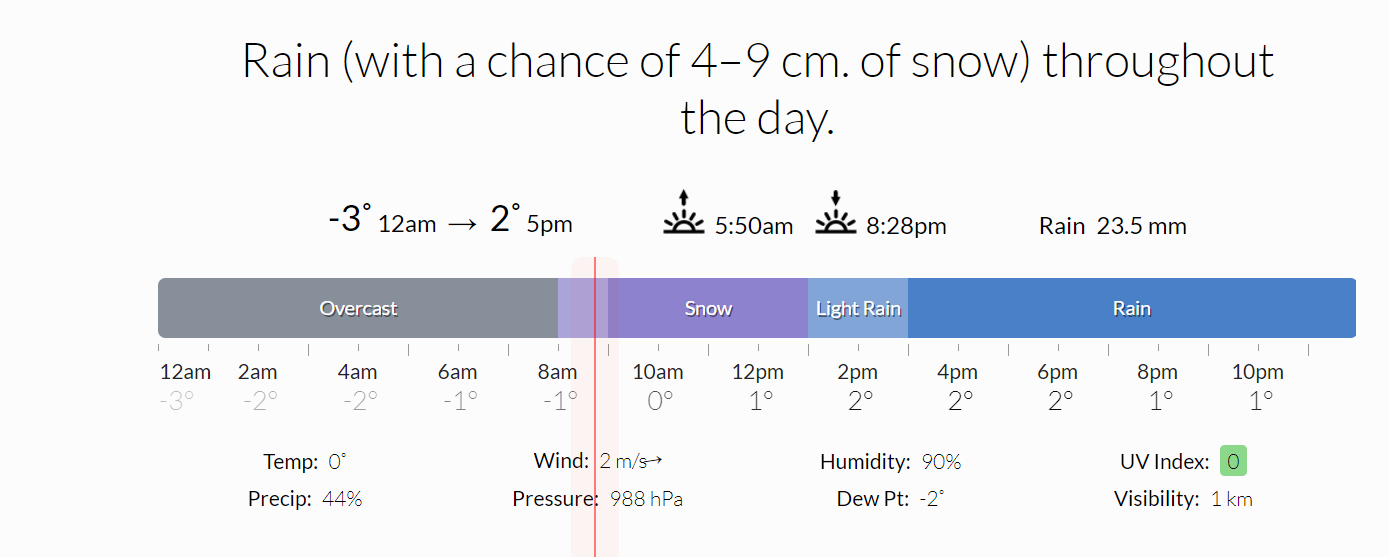Click the 2pm hour label
This screenshot has width=1389, height=557.
tap(858, 372)
